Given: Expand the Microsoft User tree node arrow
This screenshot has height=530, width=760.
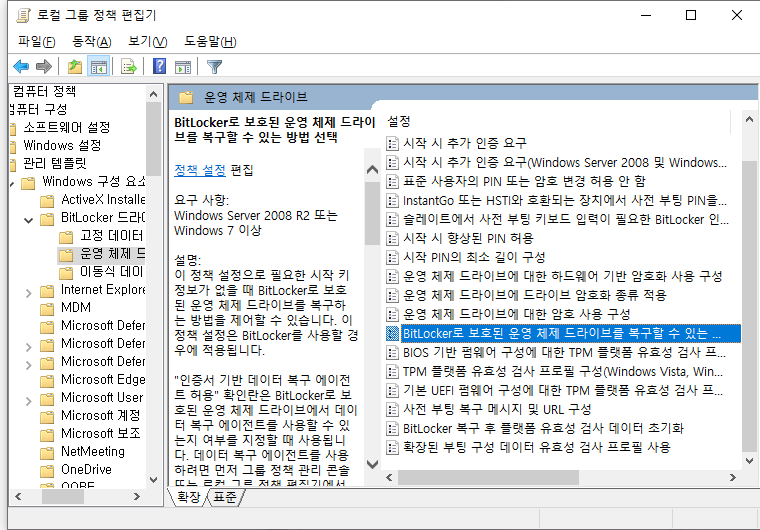Looking at the screenshot, I should click(x=29, y=401).
